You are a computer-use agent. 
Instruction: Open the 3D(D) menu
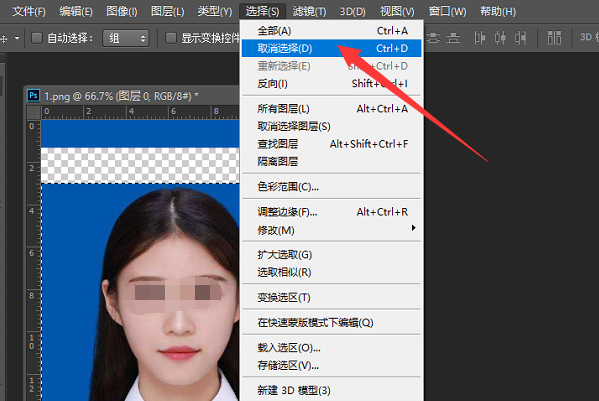tap(352, 11)
